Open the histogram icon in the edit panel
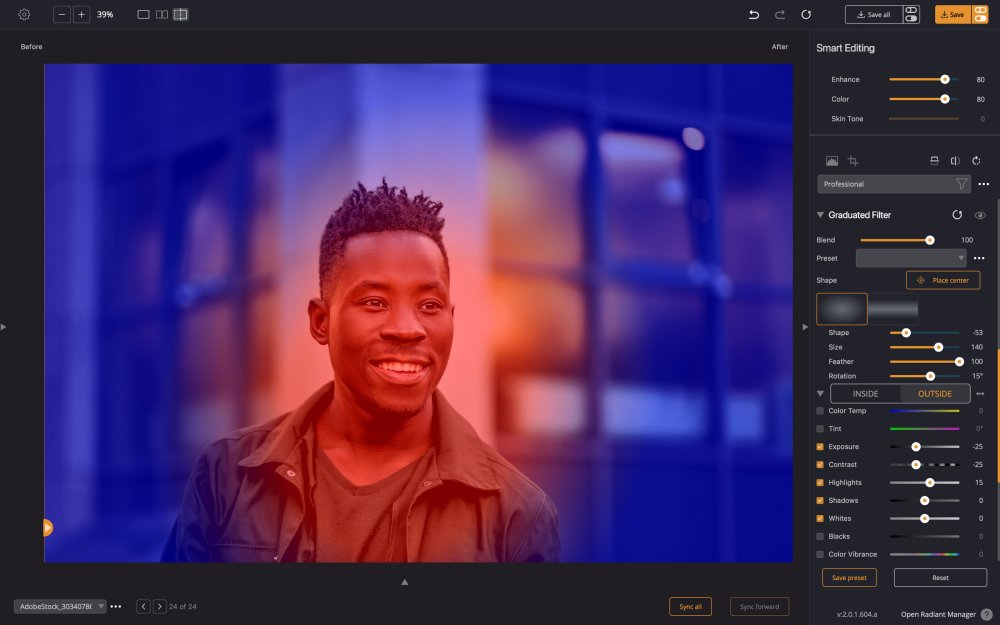 click(x=832, y=160)
